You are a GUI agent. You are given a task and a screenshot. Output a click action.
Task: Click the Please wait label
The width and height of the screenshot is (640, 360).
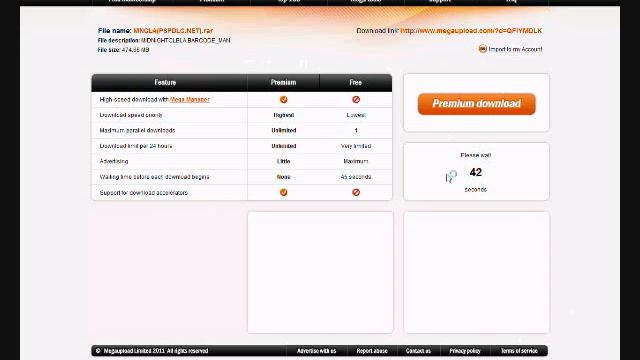click(476, 155)
